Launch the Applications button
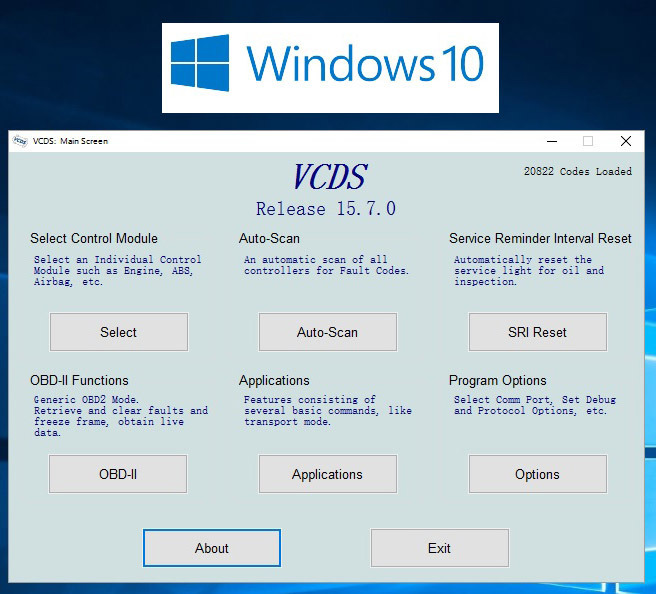The width and height of the screenshot is (656, 594). [328, 474]
